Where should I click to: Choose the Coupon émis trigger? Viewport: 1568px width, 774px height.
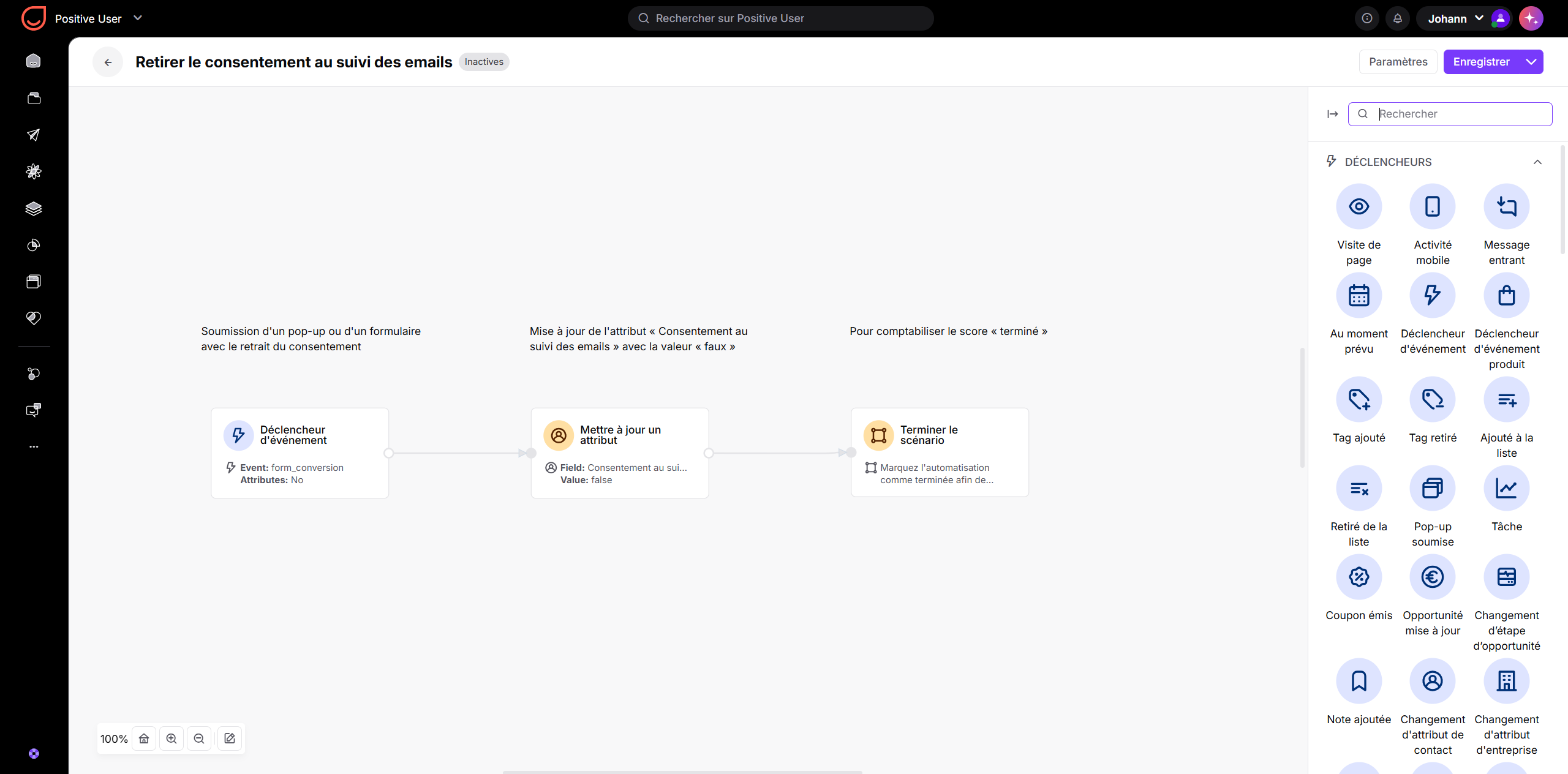click(x=1359, y=577)
